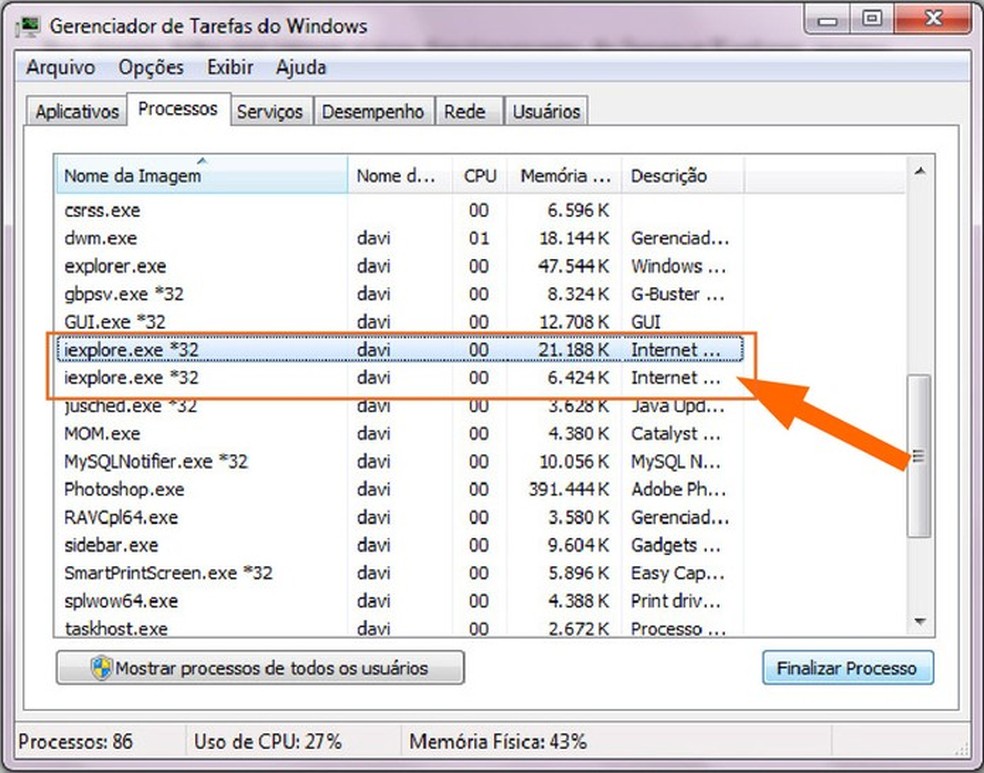Open the Ajuda menu

click(x=299, y=67)
